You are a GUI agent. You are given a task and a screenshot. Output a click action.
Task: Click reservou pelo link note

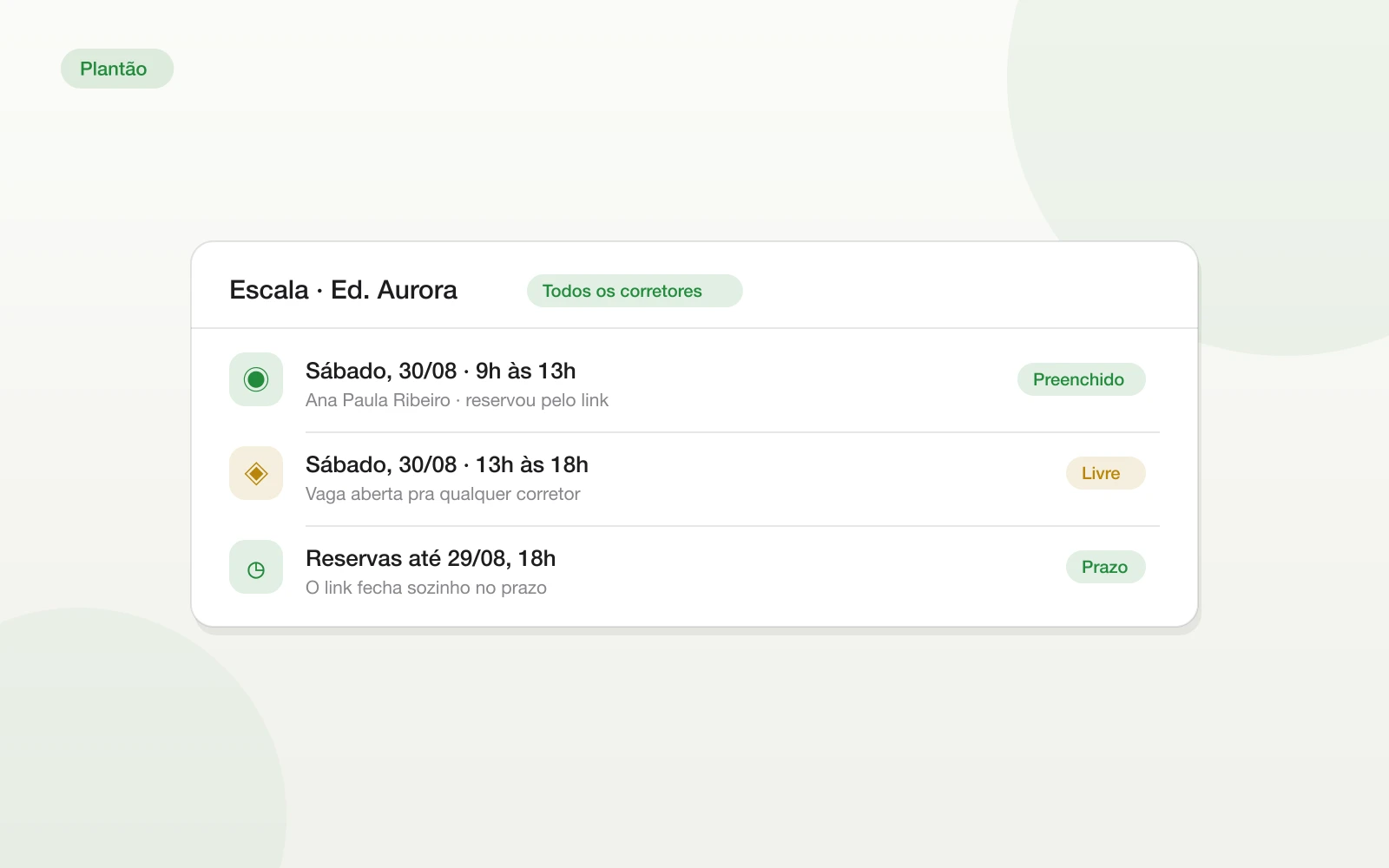point(537,400)
